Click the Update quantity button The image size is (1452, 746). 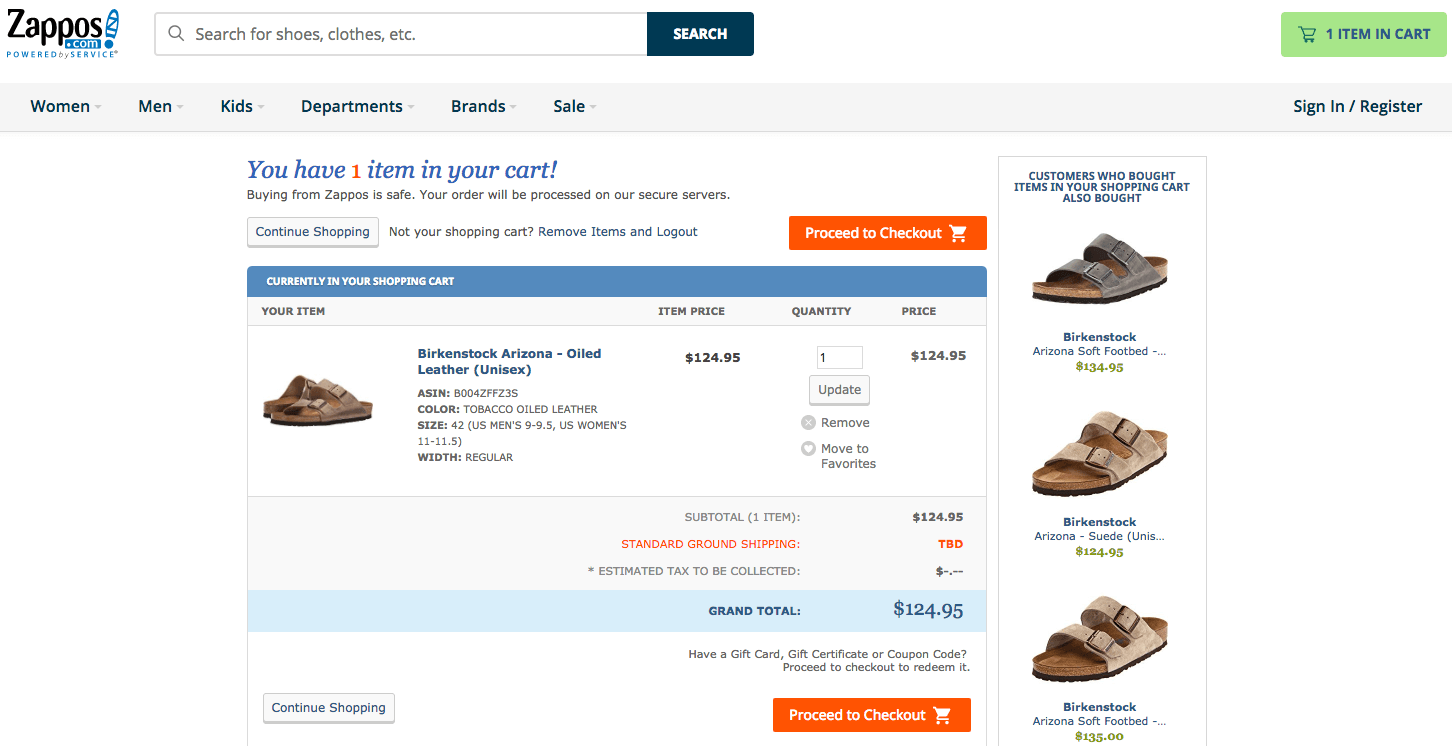coord(839,390)
